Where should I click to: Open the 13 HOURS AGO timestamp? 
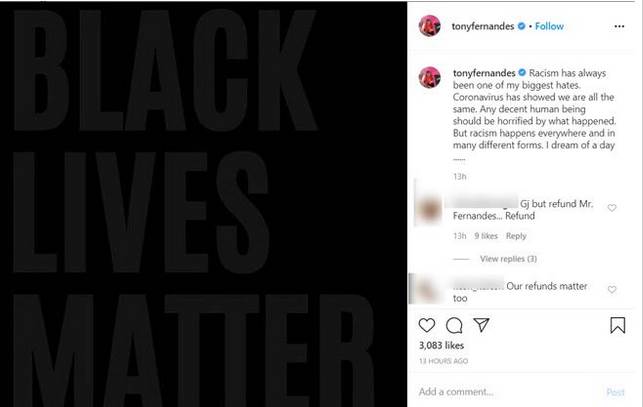tap(443, 361)
